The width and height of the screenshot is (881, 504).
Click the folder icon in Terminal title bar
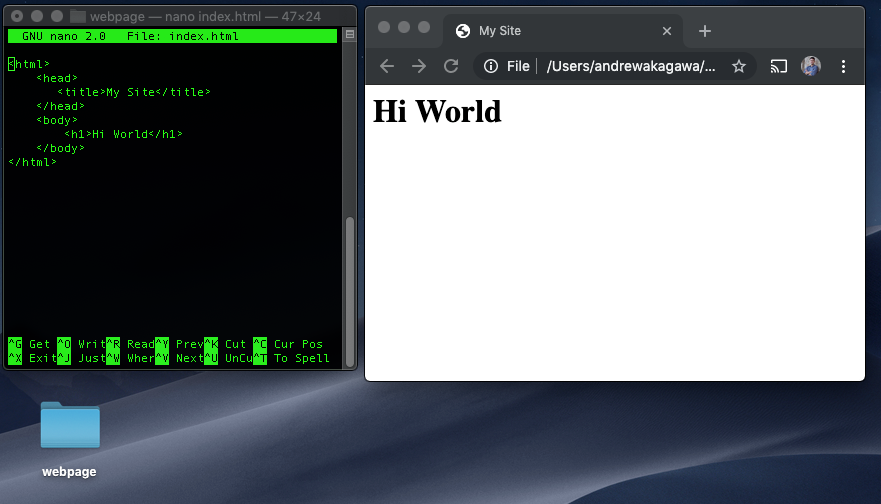point(77,16)
